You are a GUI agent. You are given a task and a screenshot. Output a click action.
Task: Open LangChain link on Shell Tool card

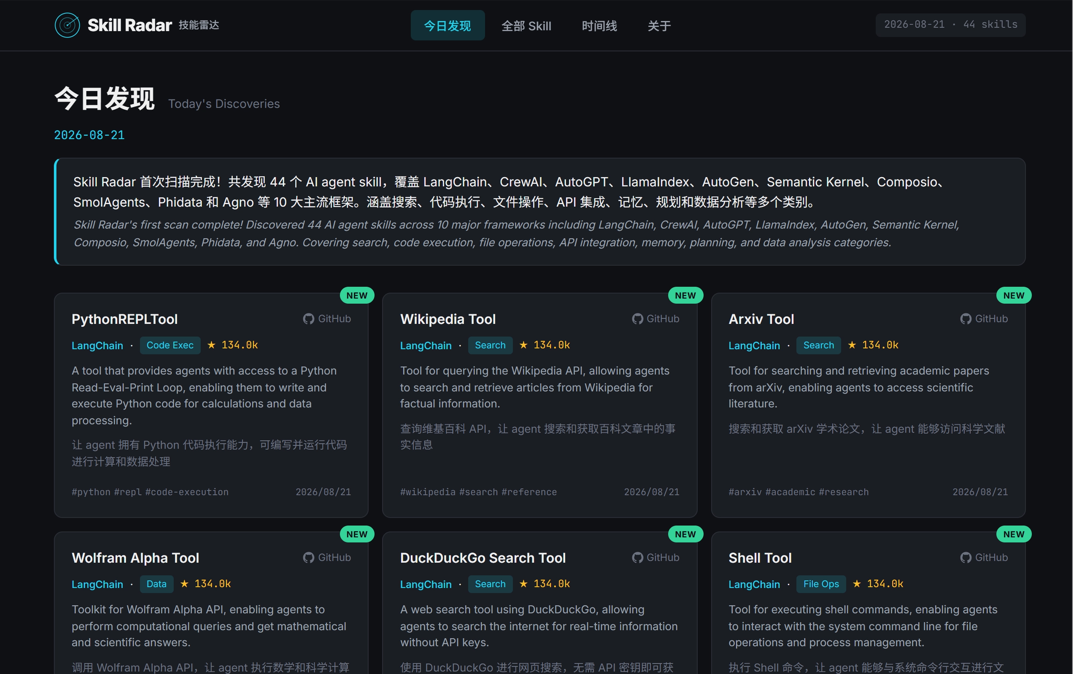click(754, 585)
